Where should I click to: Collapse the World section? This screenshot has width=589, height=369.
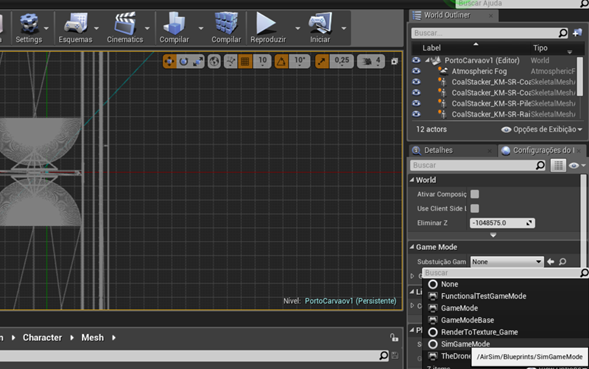pyautogui.click(x=412, y=180)
